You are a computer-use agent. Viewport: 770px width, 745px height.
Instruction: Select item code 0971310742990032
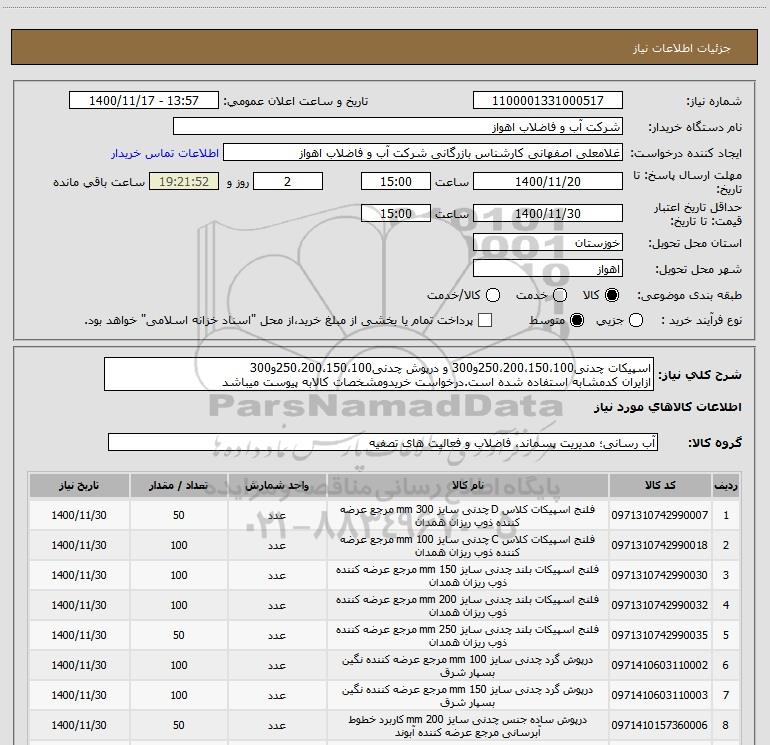point(660,605)
